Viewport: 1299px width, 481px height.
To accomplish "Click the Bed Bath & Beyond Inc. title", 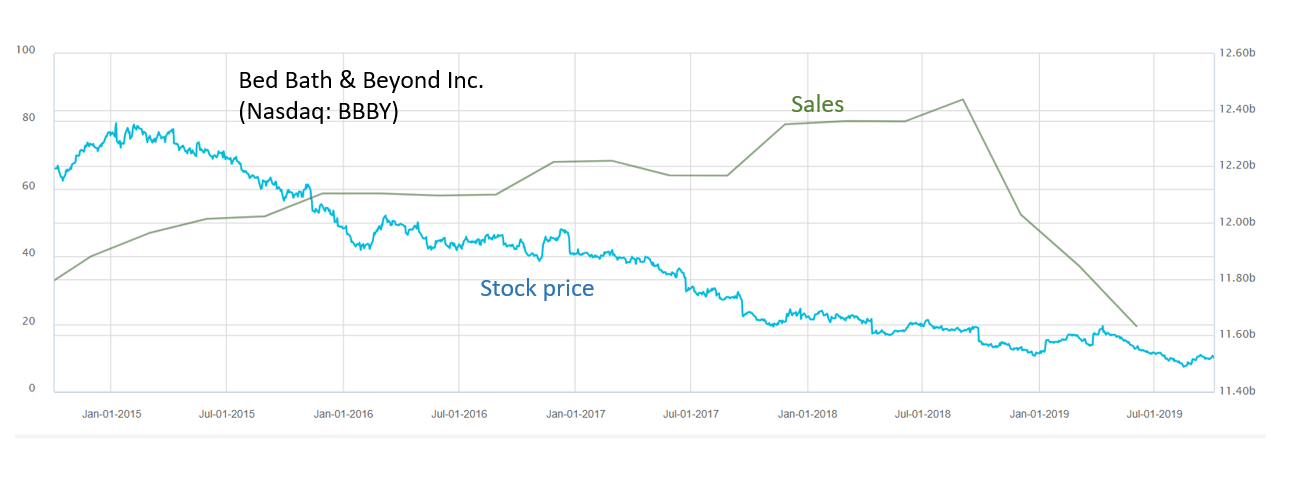I will point(361,81).
